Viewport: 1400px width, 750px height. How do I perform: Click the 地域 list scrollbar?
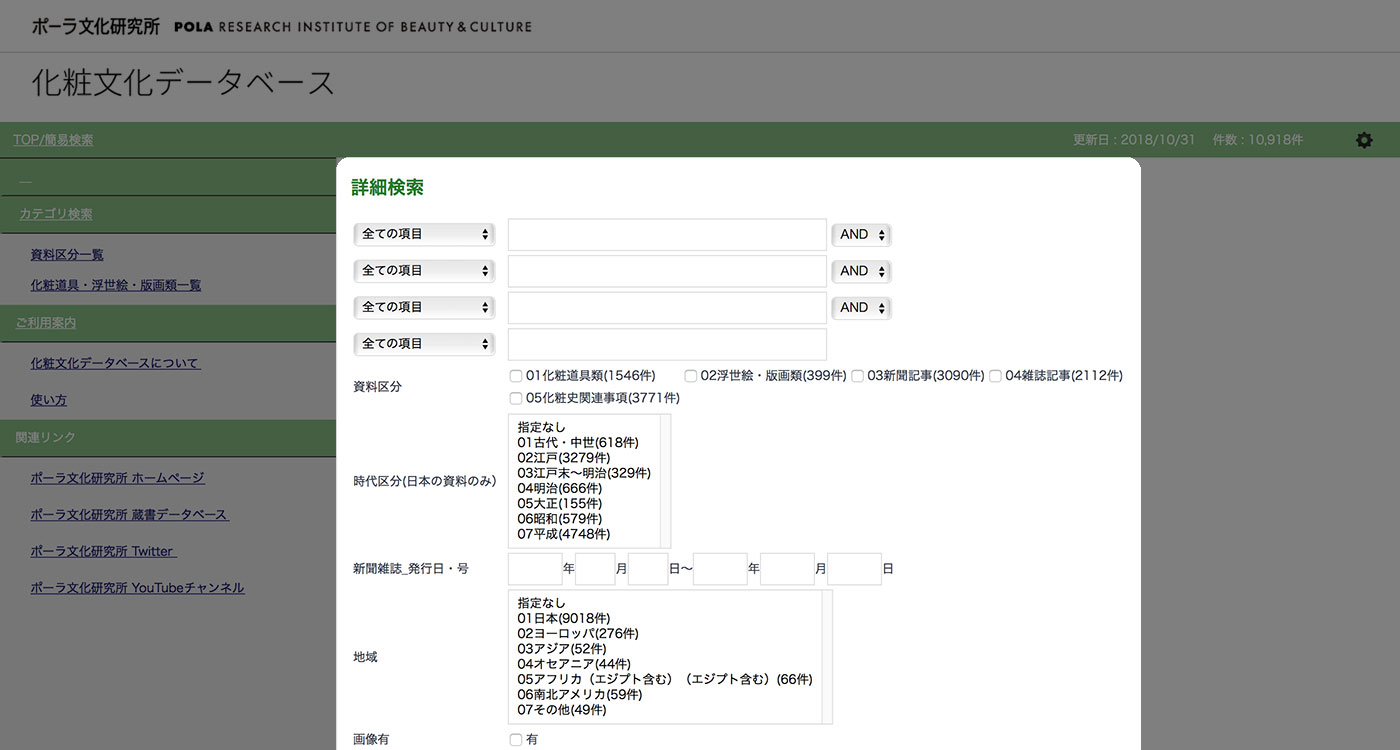coord(827,657)
